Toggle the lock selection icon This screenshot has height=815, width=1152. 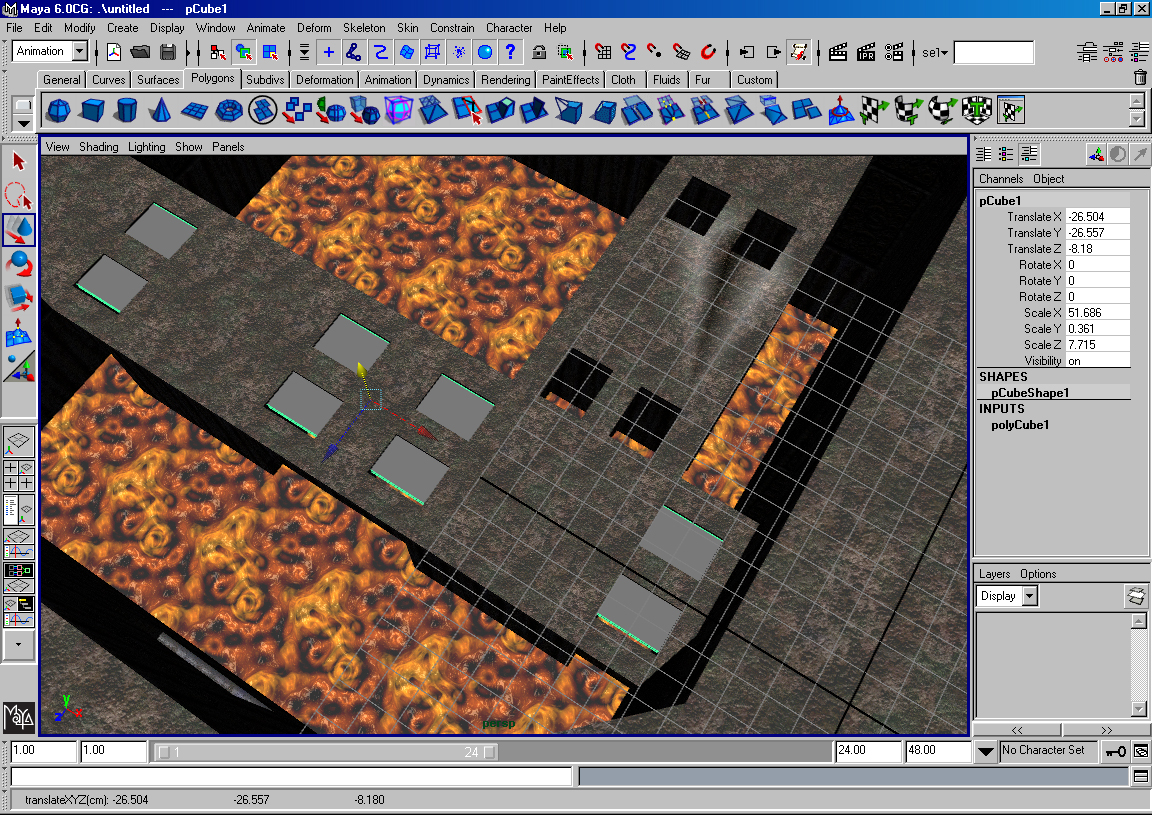(539, 52)
